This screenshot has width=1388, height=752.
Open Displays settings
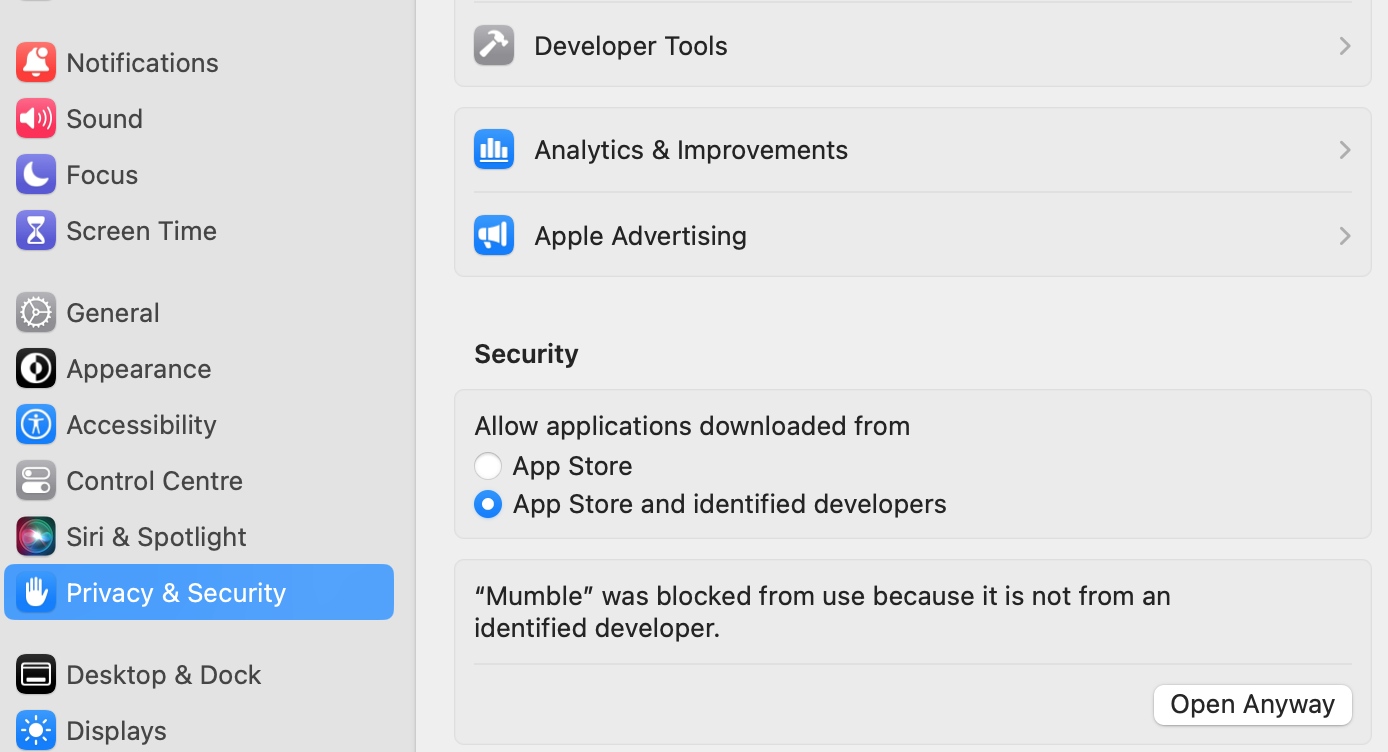(x=116, y=730)
